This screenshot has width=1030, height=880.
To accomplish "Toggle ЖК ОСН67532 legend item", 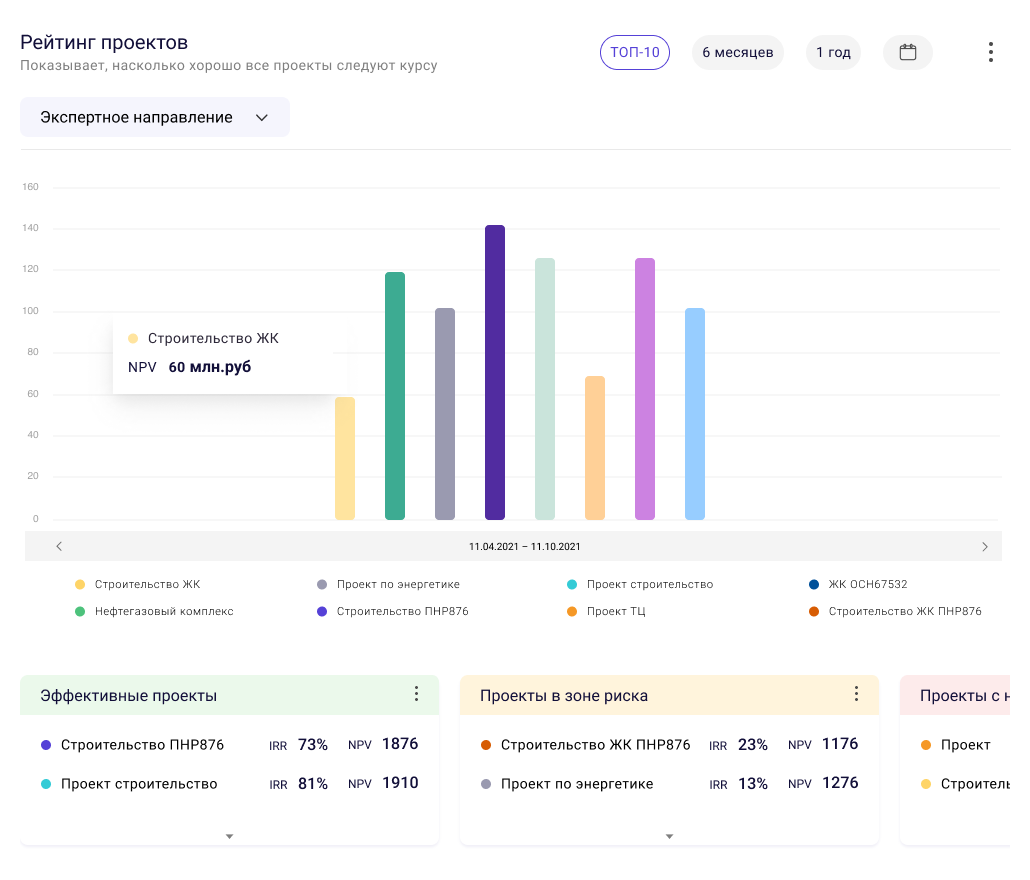I will click(x=859, y=584).
